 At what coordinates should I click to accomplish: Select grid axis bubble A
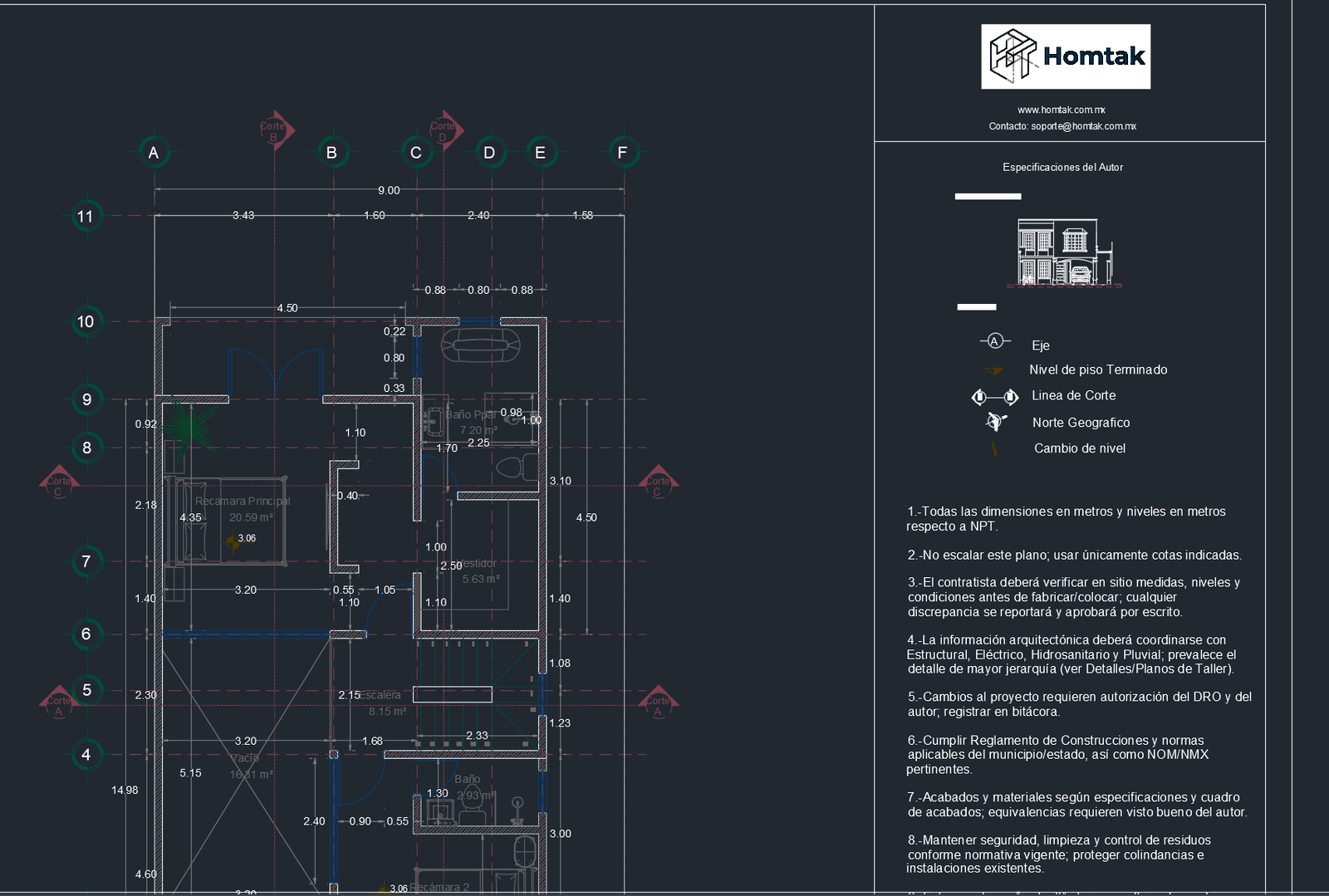[x=153, y=152]
